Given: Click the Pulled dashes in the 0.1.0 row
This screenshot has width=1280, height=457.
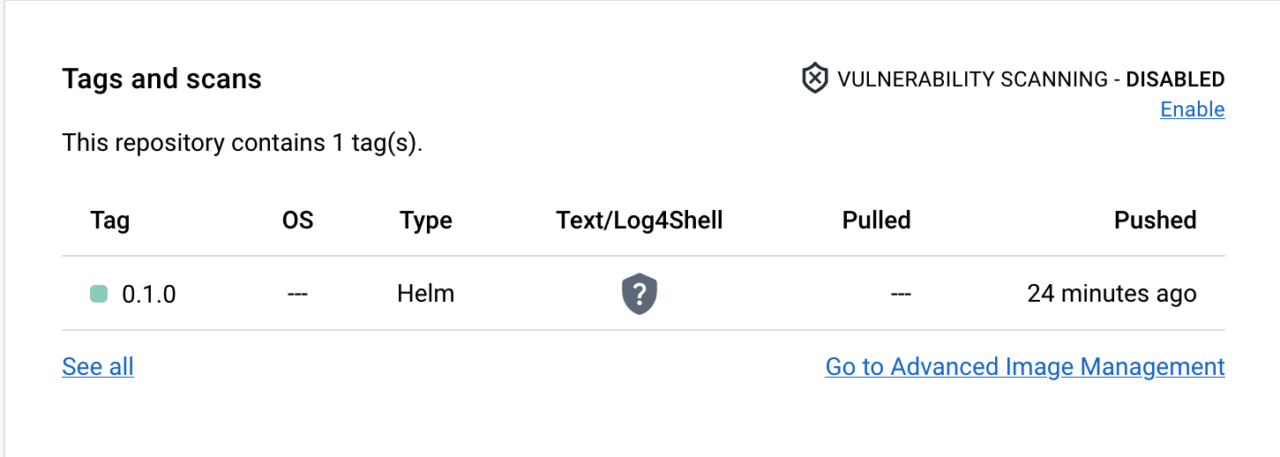Looking at the screenshot, I should point(900,294).
